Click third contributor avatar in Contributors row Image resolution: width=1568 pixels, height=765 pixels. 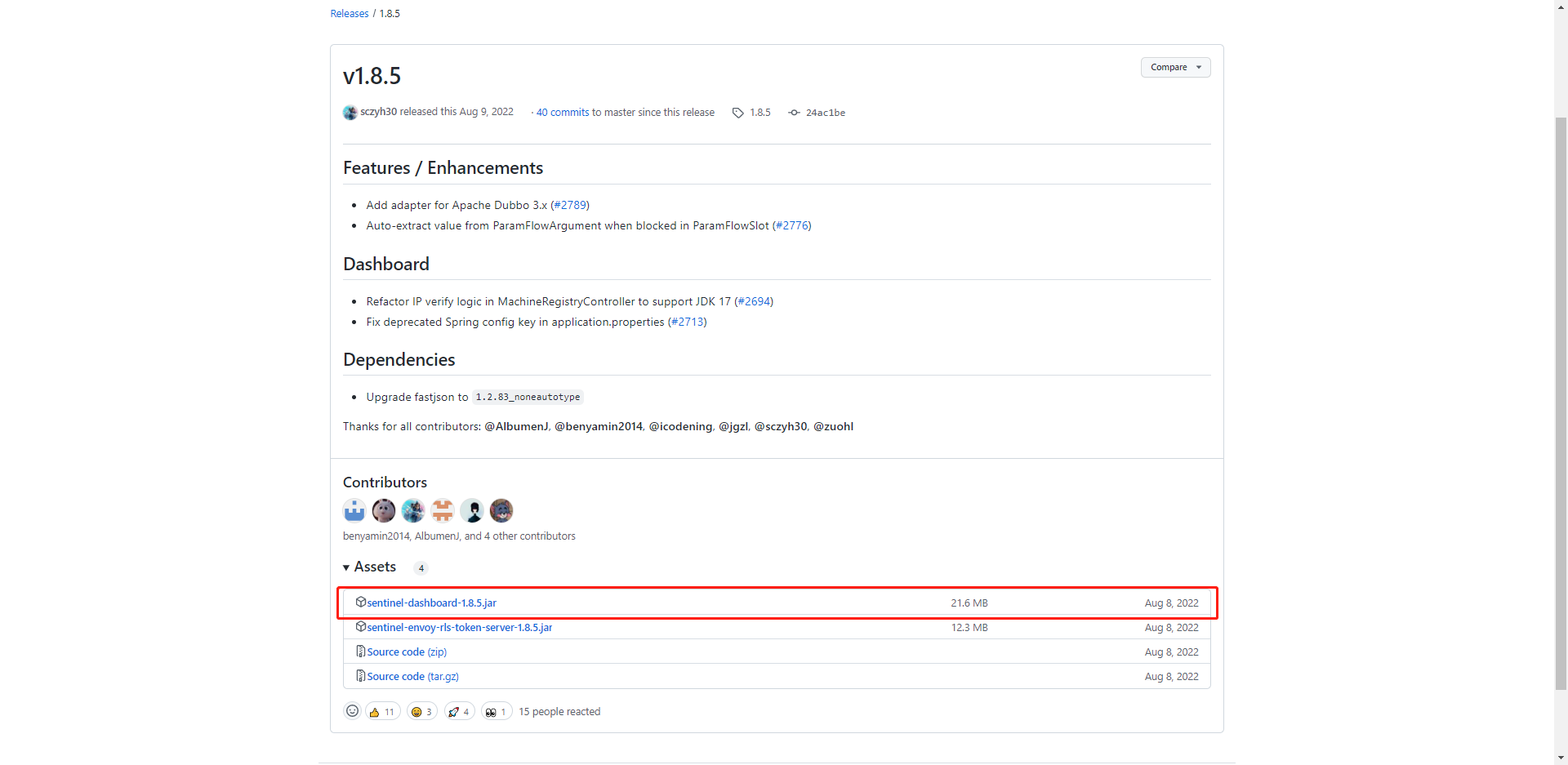(x=413, y=510)
